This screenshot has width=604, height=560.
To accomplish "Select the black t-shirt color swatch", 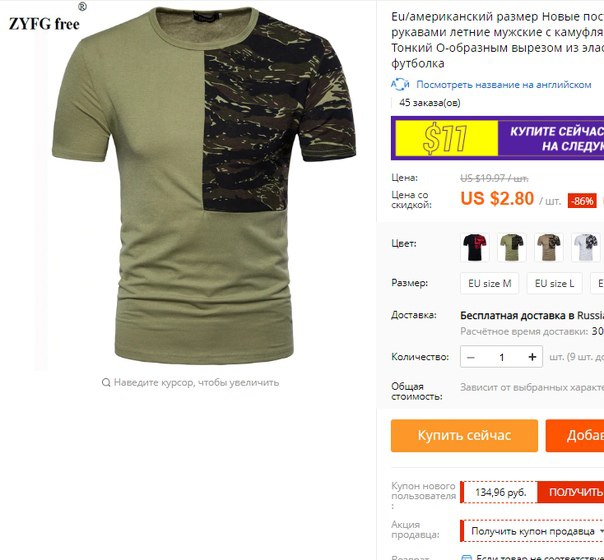I will tap(475, 247).
